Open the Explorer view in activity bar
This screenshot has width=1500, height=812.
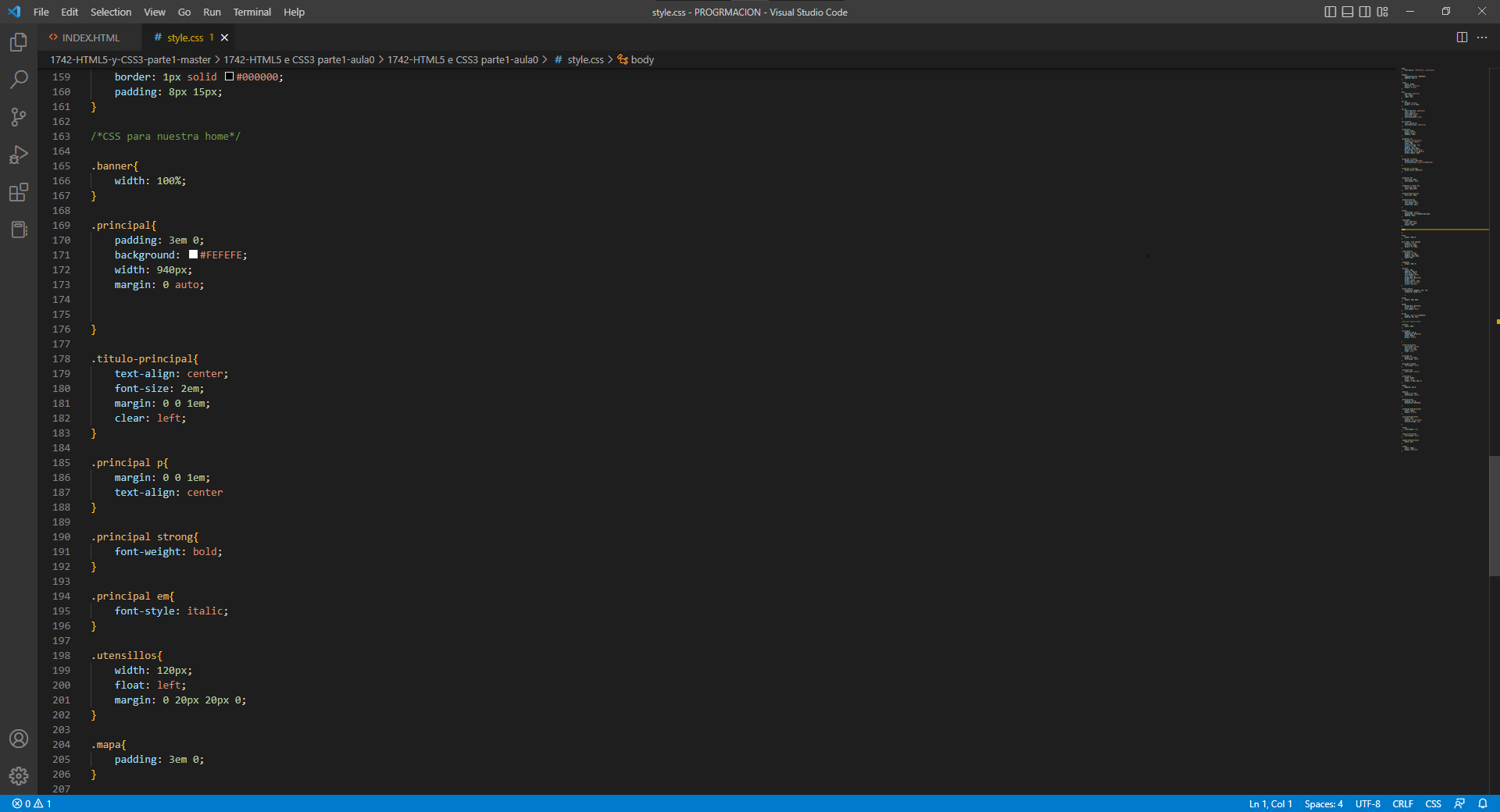pos(19,42)
